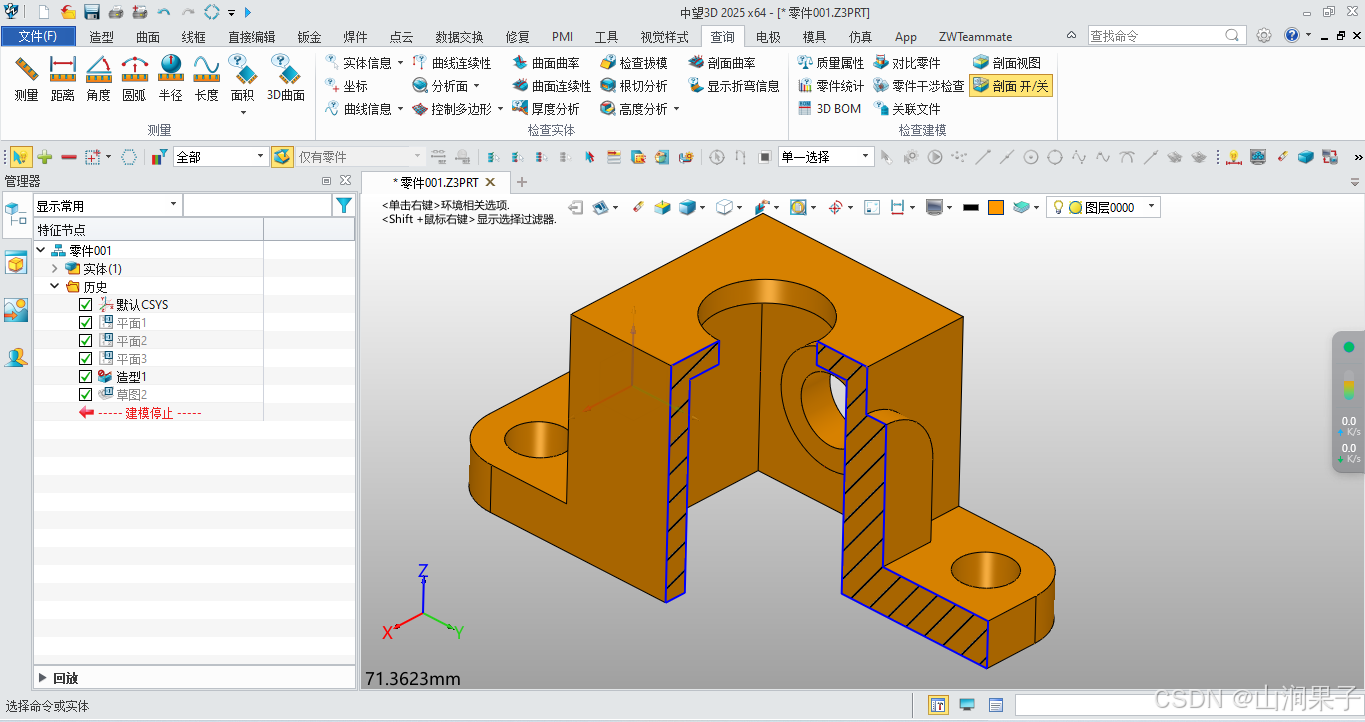The image size is (1365, 722).
Task: Uncheck the 默认CSYS checkbox
Action: (x=85, y=305)
